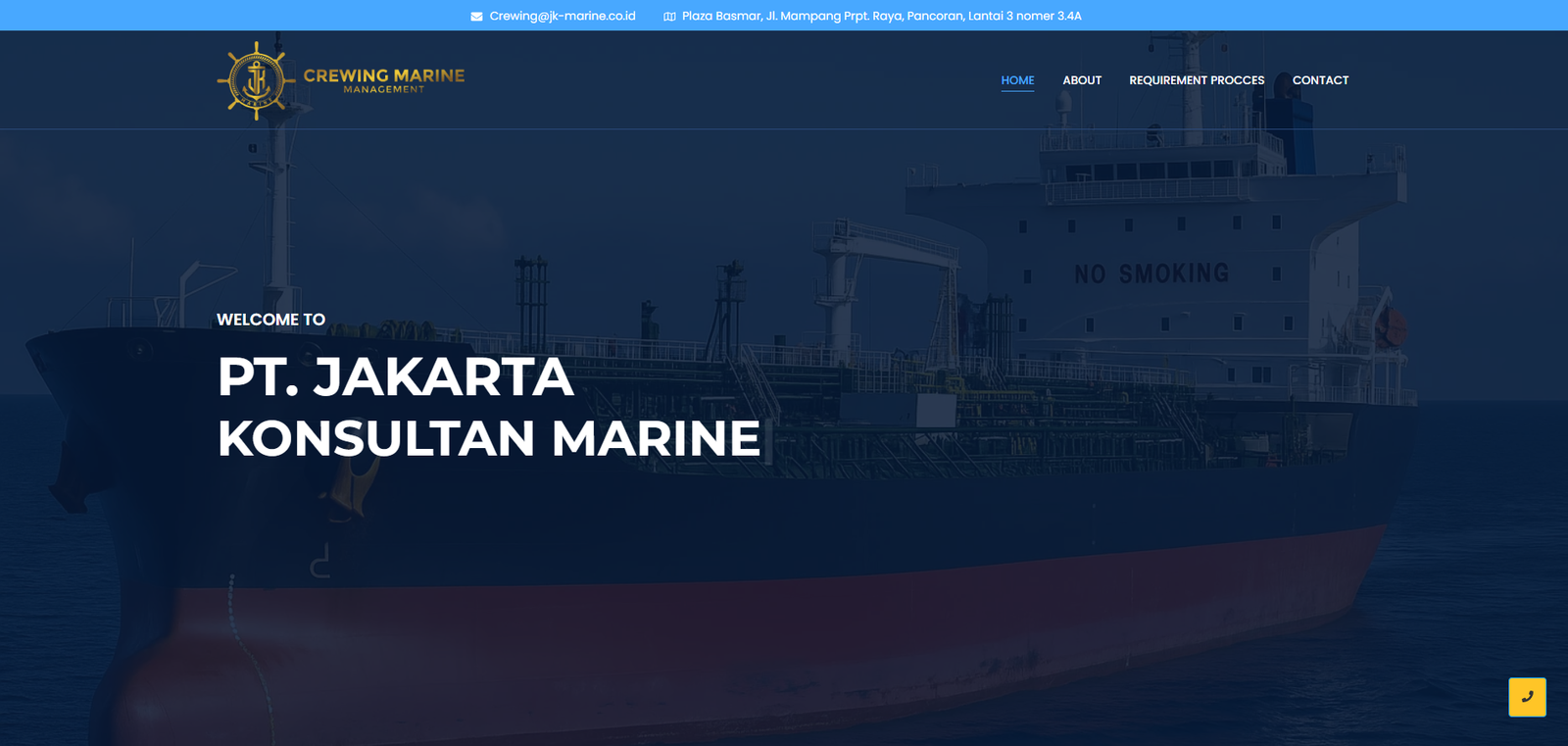Click the golden ship wheel logo emblem
The height and width of the screenshot is (746, 1568).
pos(256,81)
